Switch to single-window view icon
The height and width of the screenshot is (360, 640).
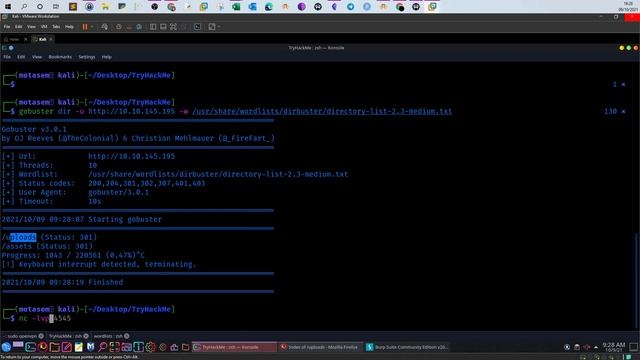click(163, 27)
